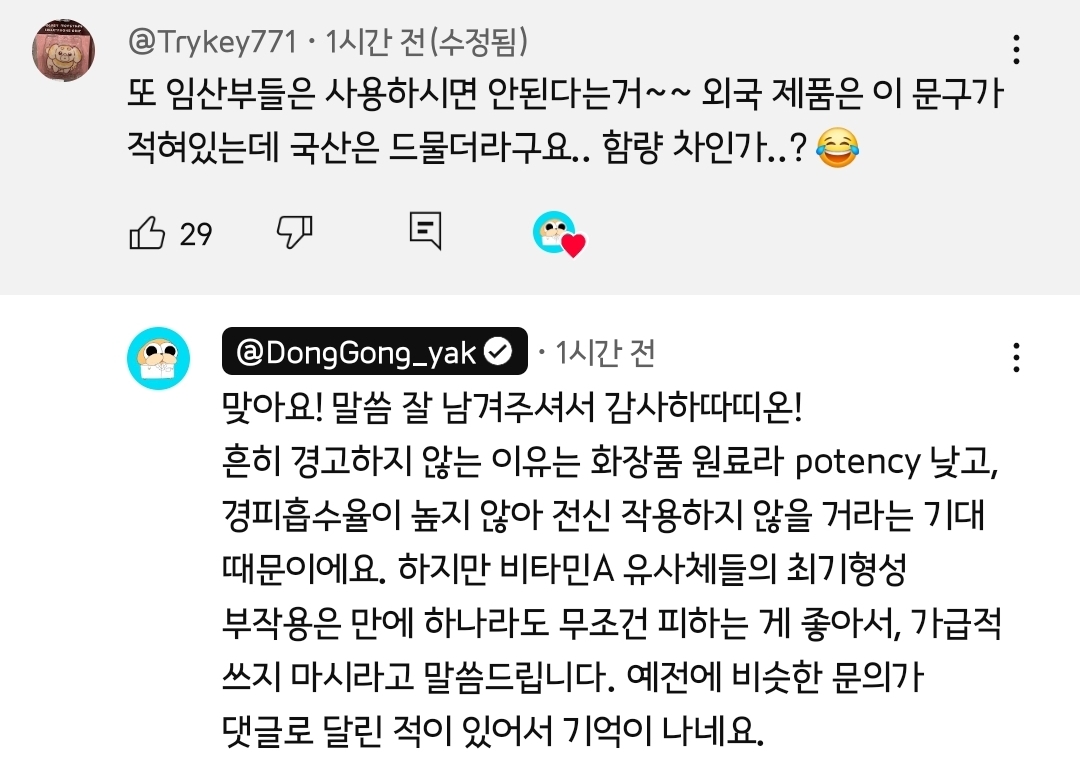The width and height of the screenshot is (1080, 776).
Task: Tap the reply line starting '맞아요!'
Action: tap(512, 408)
